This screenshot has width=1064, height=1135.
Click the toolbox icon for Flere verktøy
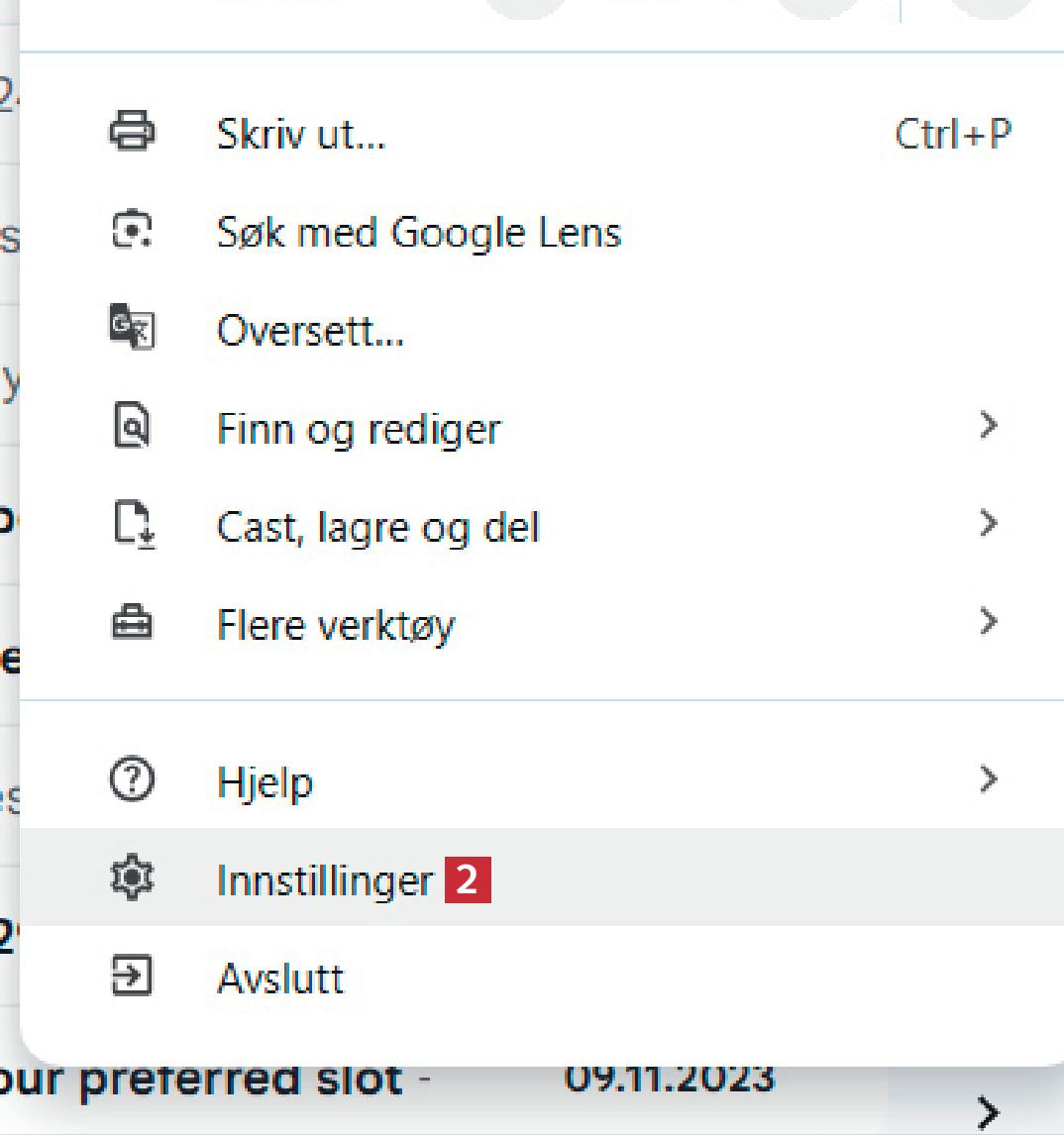(x=132, y=624)
